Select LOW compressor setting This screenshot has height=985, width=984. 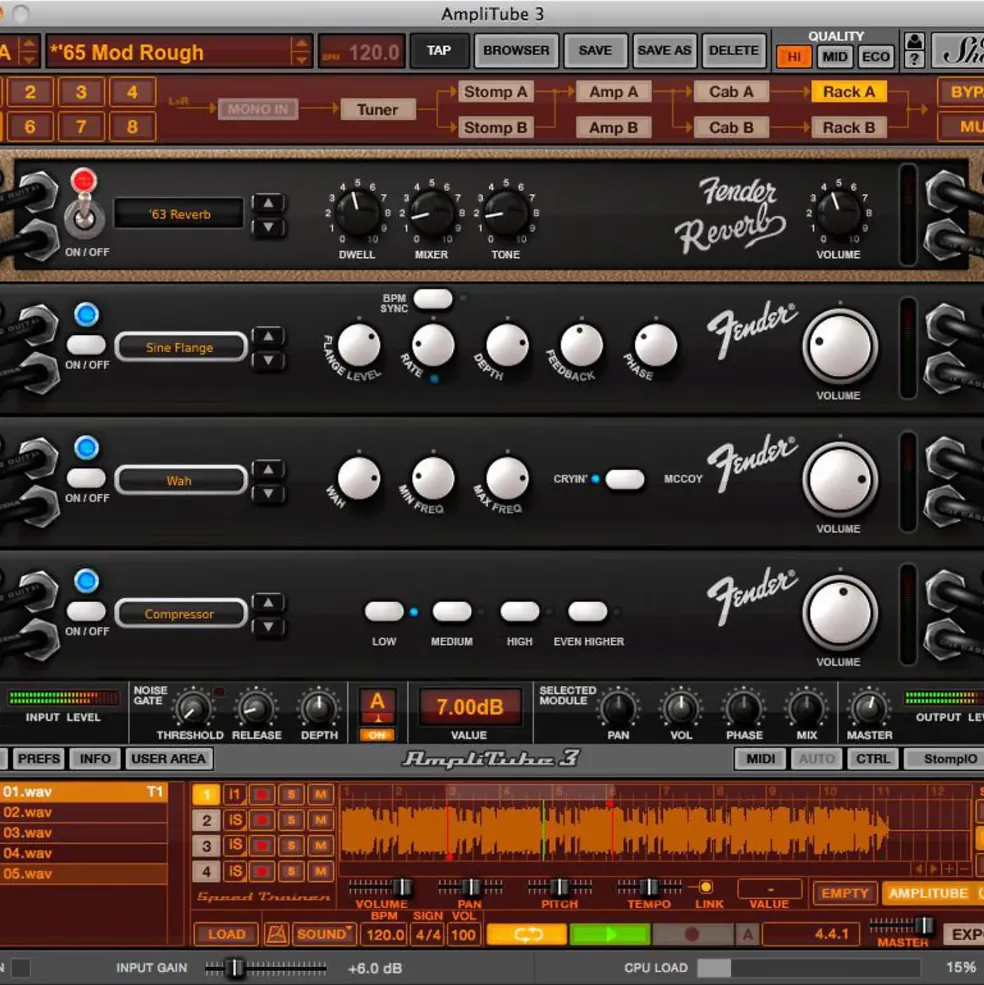coord(384,611)
